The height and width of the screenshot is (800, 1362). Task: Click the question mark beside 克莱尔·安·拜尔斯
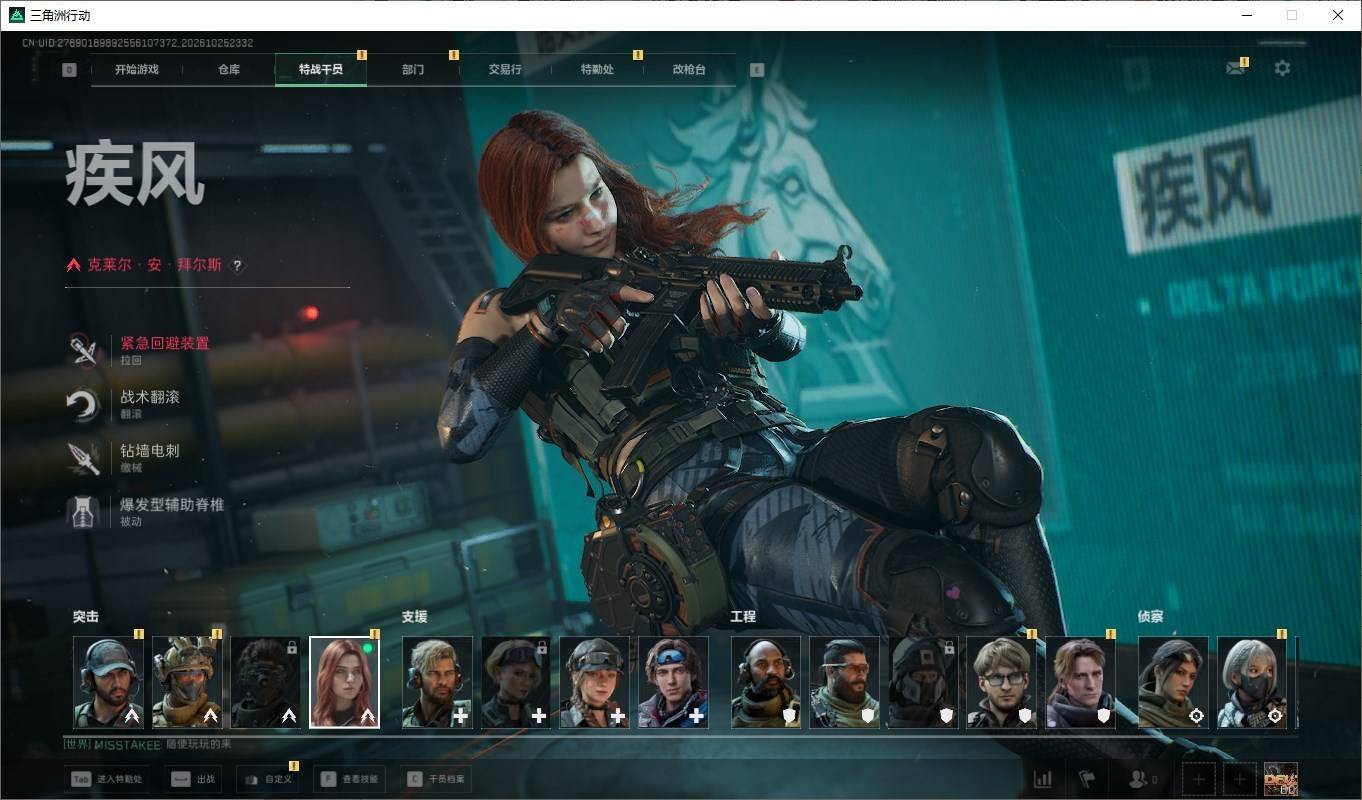tap(237, 266)
